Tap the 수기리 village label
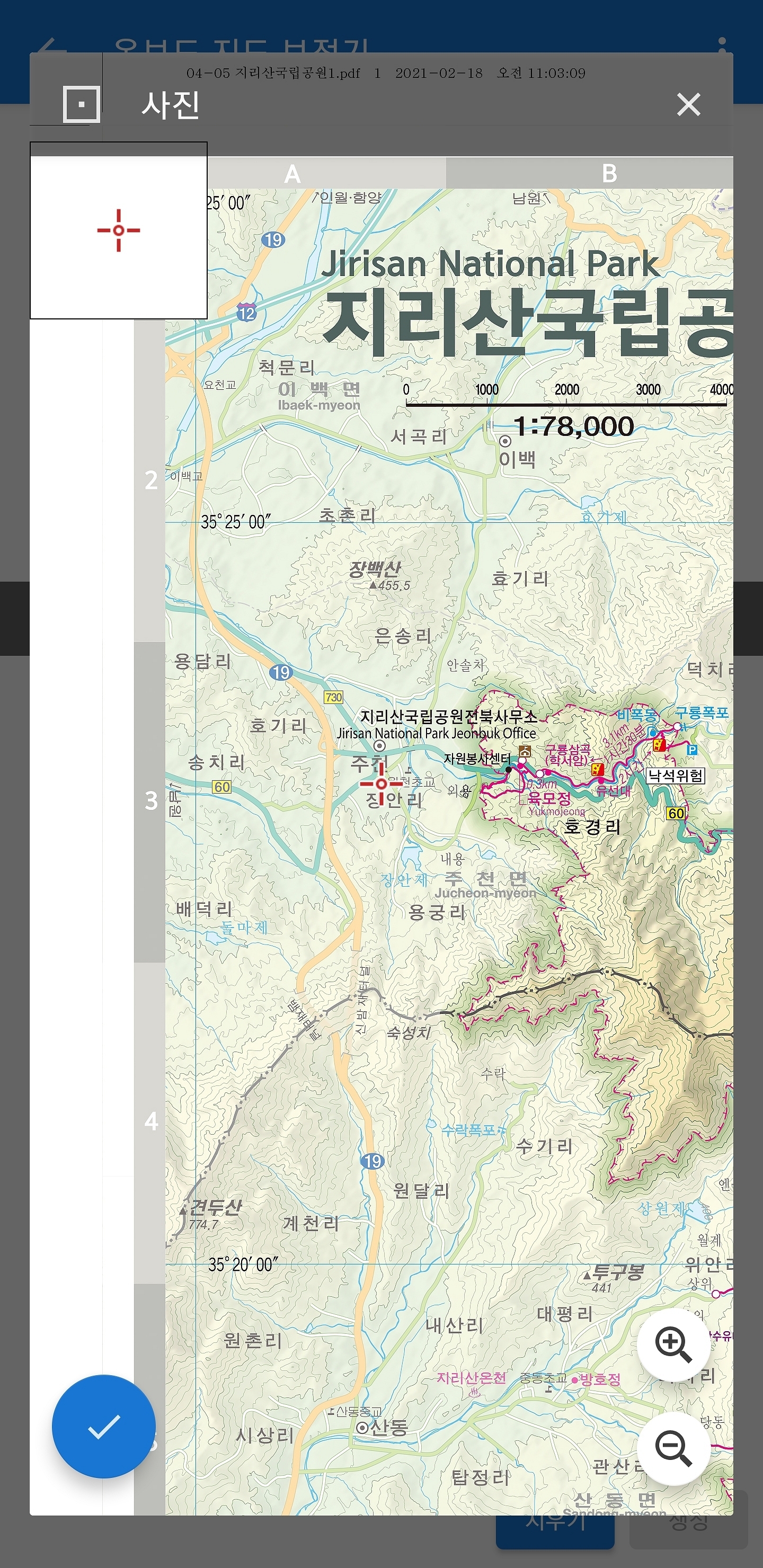This screenshot has width=763, height=1568. 544,1147
